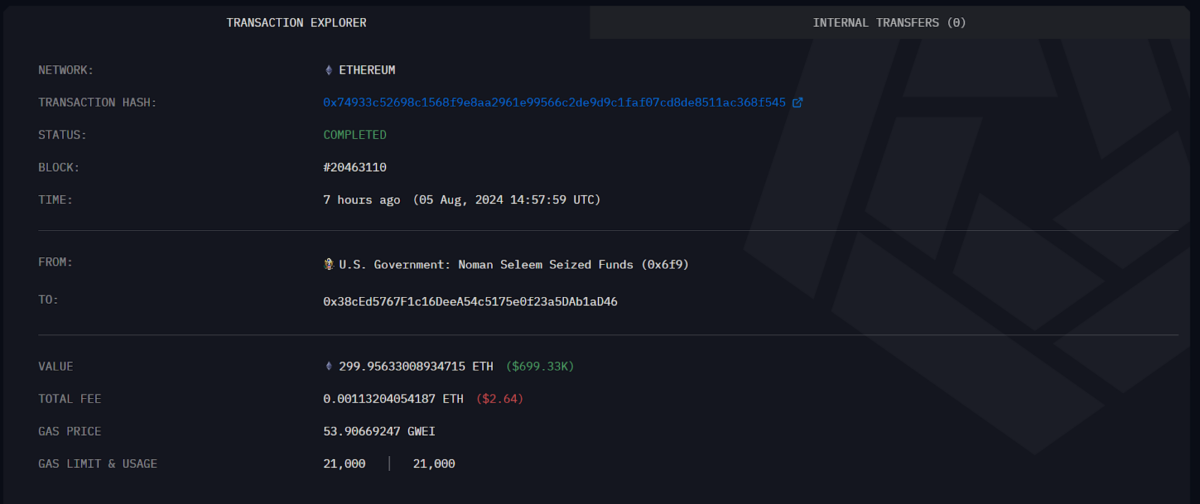The width and height of the screenshot is (1200, 504).
Task: Click the COMPLETED status text
Action: (x=355, y=135)
